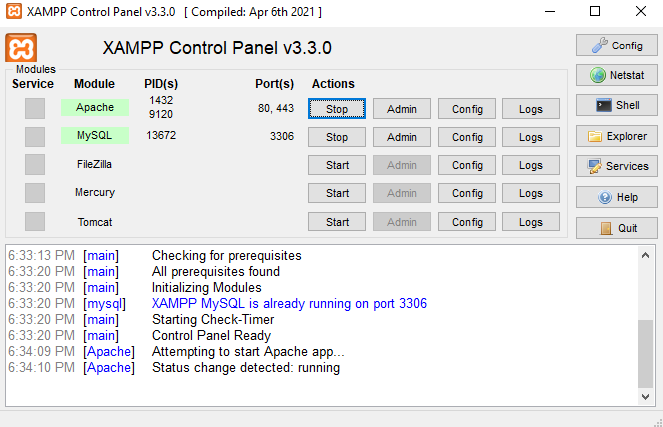
Task: Open the Mercury Logs menu
Action: point(531,193)
